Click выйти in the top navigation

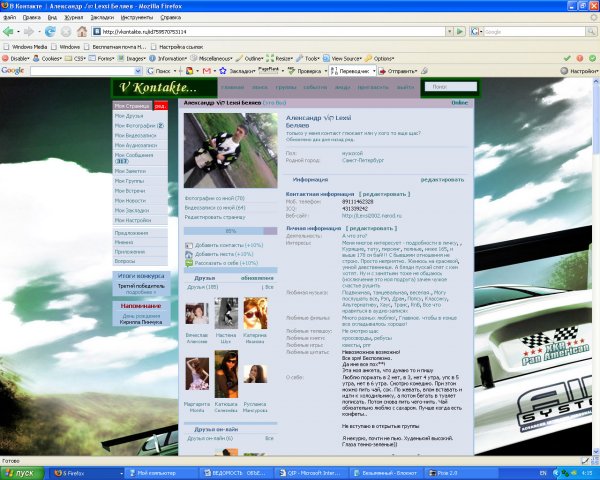click(x=405, y=87)
